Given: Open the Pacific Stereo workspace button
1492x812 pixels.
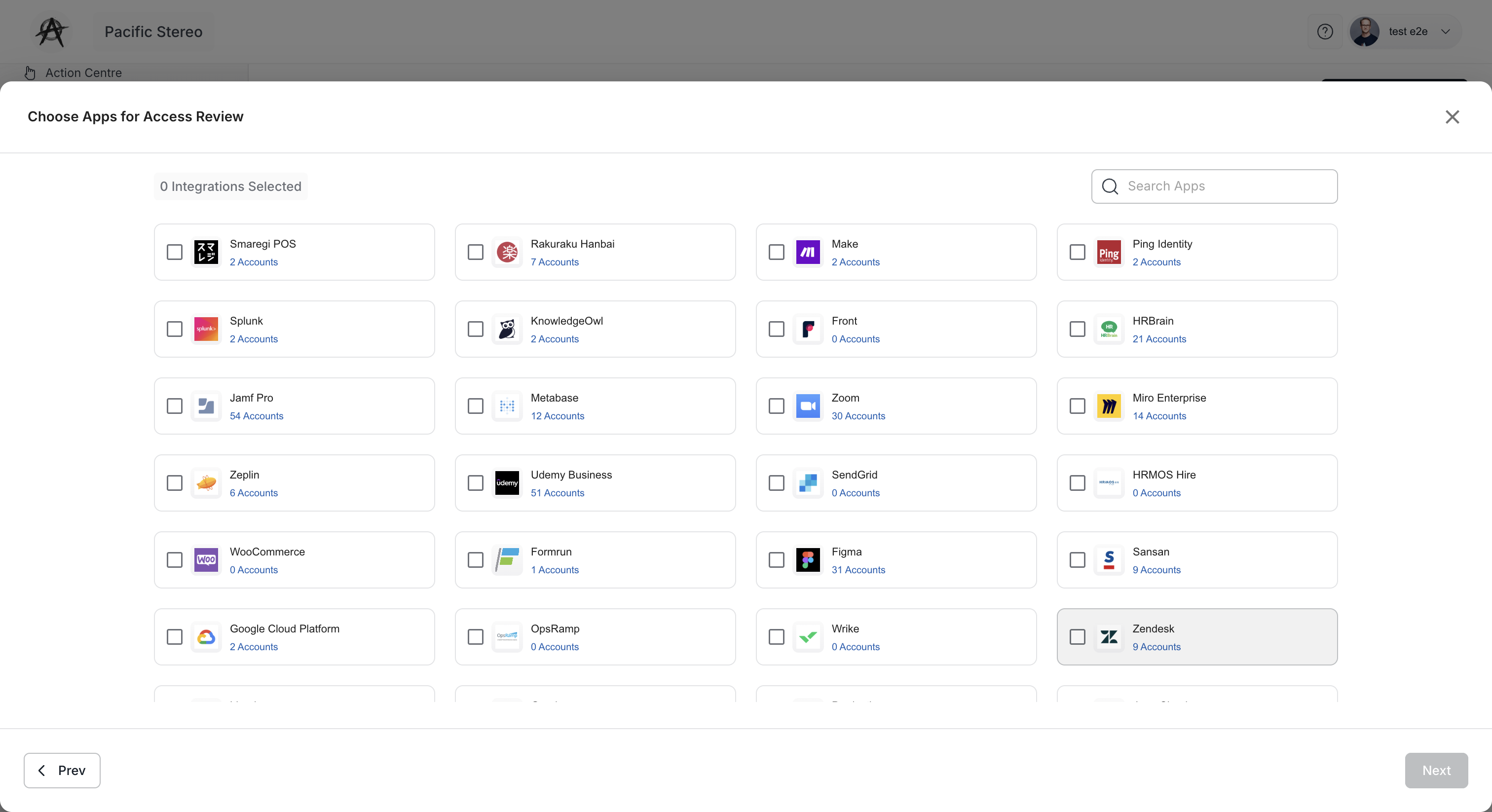Looking at the screenshot, I should pos(153,32).
